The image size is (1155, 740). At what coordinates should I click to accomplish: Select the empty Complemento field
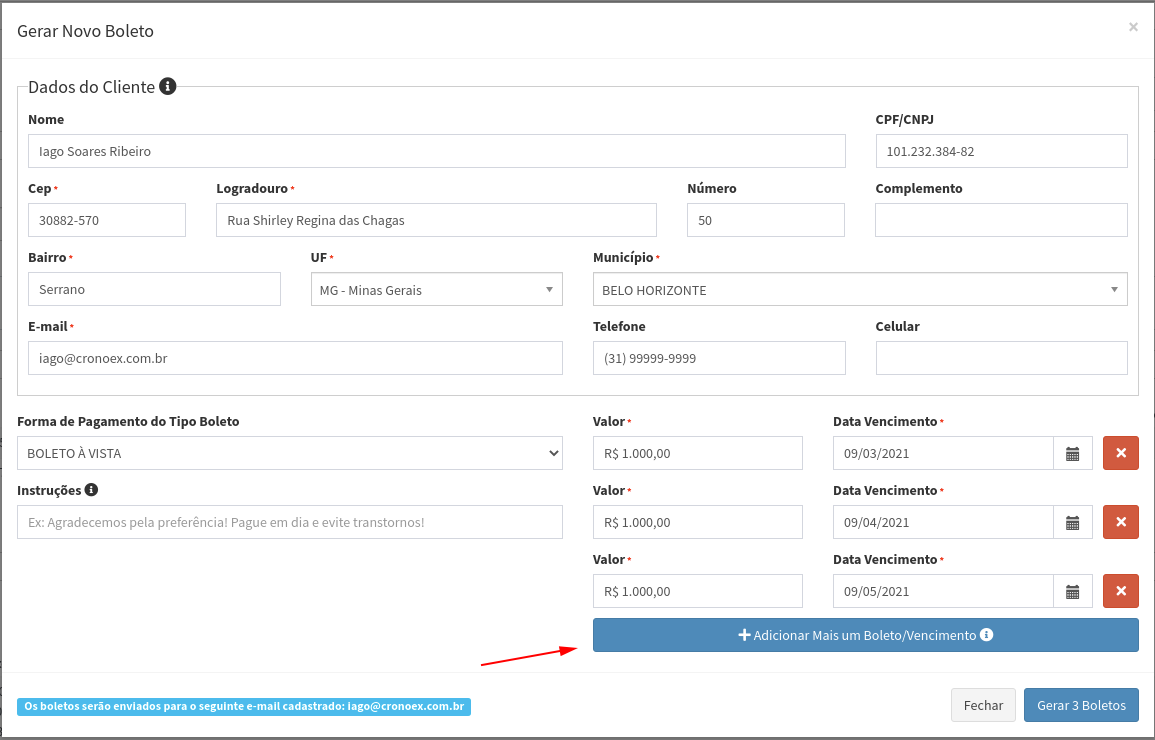click(x=1001, y=220)
